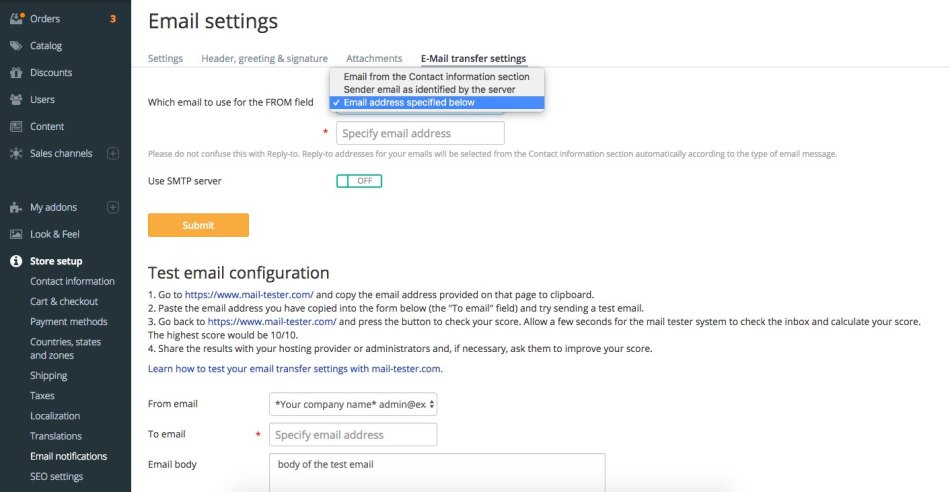Open Taxes submenu item
This screenshot has width=950, height=492.
pos(42,396)
